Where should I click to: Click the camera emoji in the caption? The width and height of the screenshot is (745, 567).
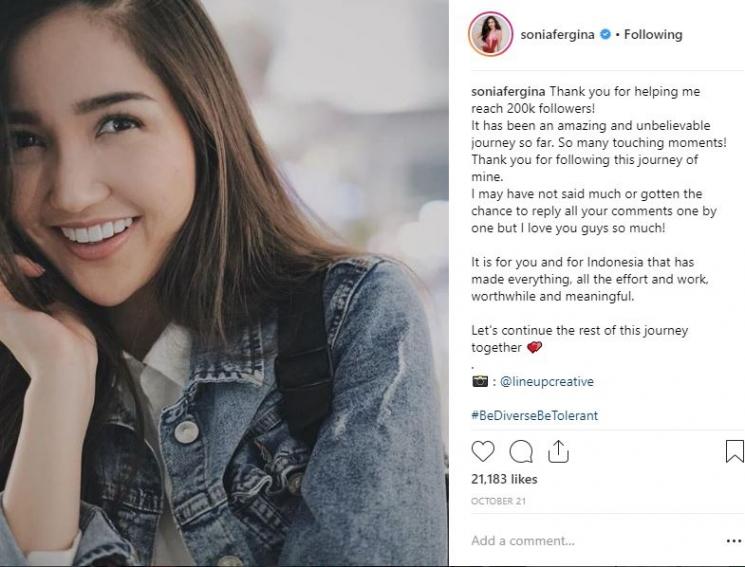[x=479, y=381]
